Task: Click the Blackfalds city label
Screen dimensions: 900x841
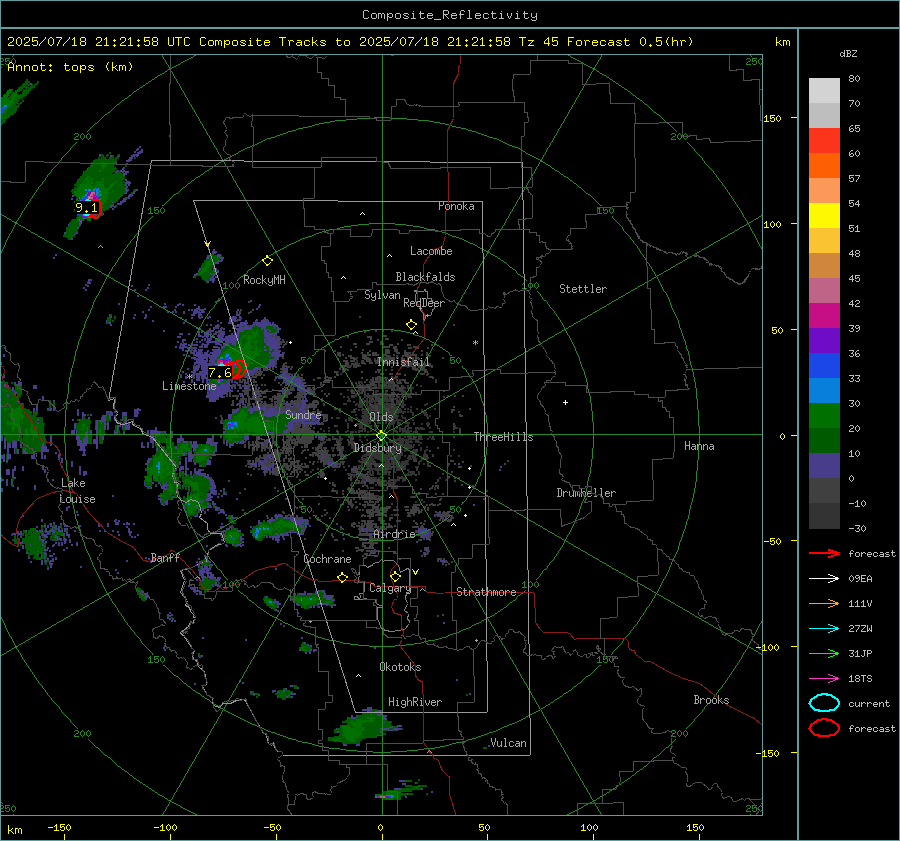Action: (425, 277)
